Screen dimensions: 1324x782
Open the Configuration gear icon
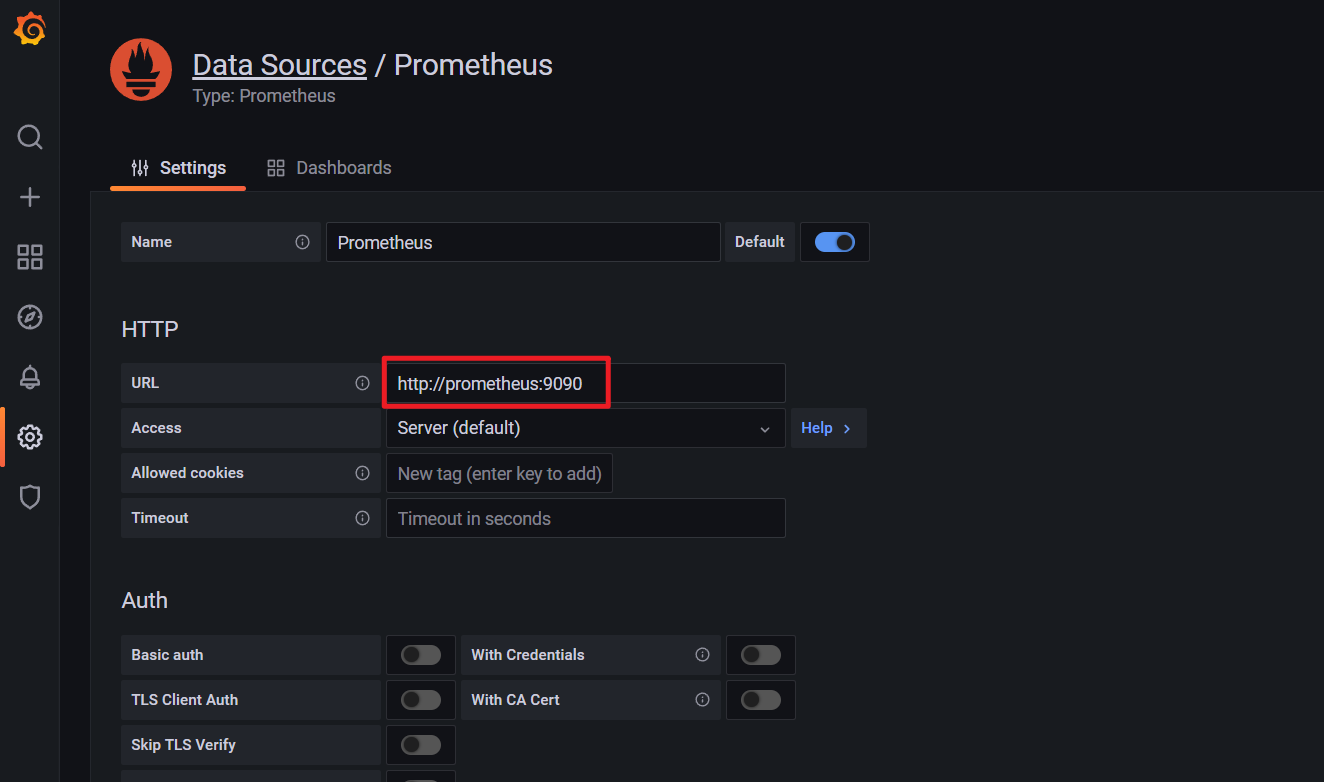coord(30,437)
